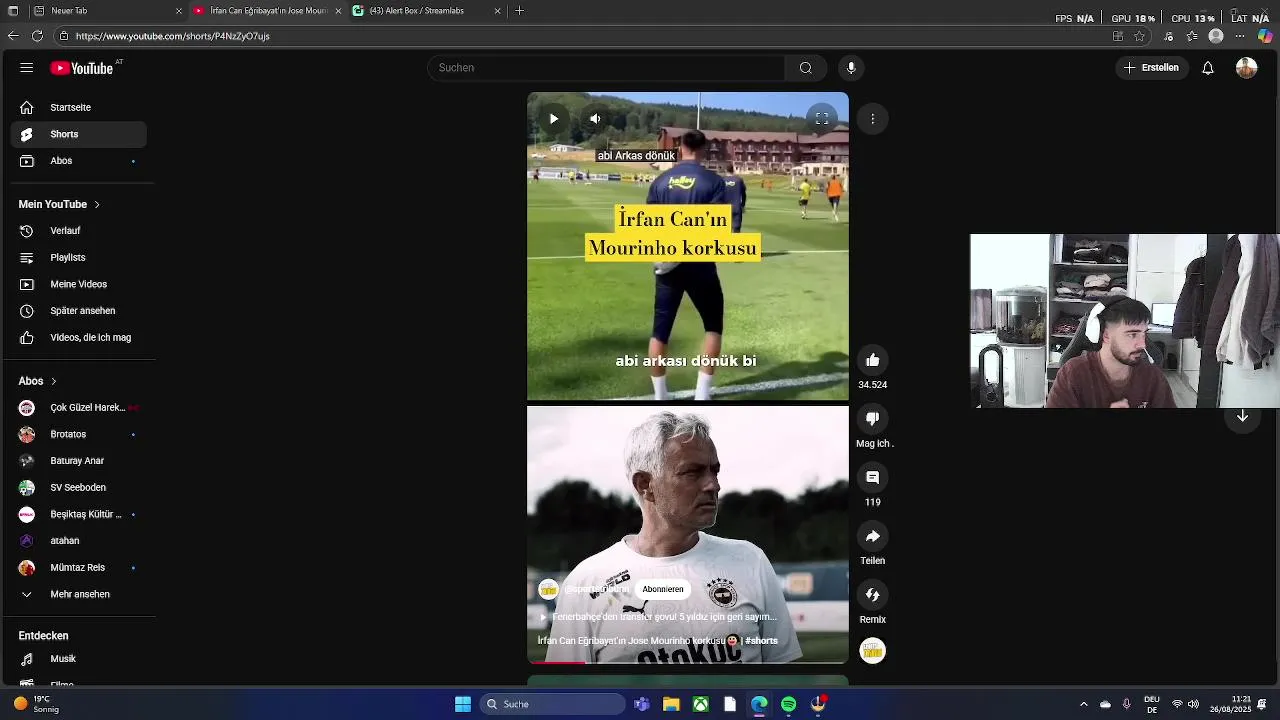Open the weather widget 19°C Sonnig
This screenshot has height=720, width=1280.
[x=38, y=704]
